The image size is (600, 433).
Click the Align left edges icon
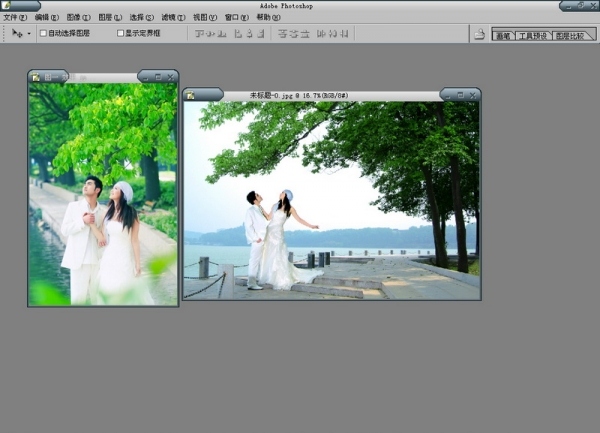pos(238,34)
